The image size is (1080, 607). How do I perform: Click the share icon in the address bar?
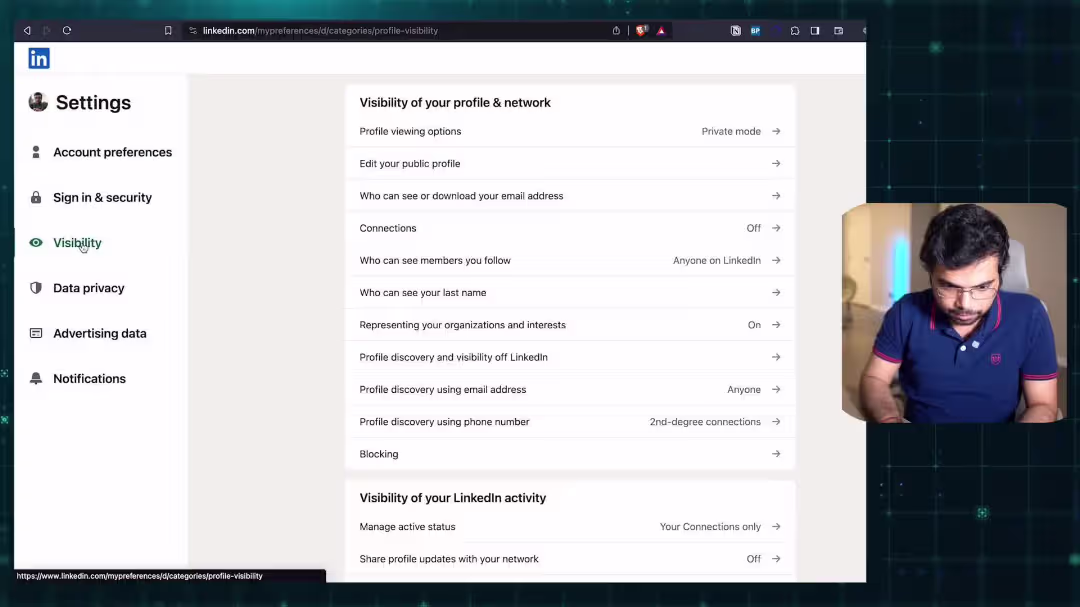pos(616,30)
